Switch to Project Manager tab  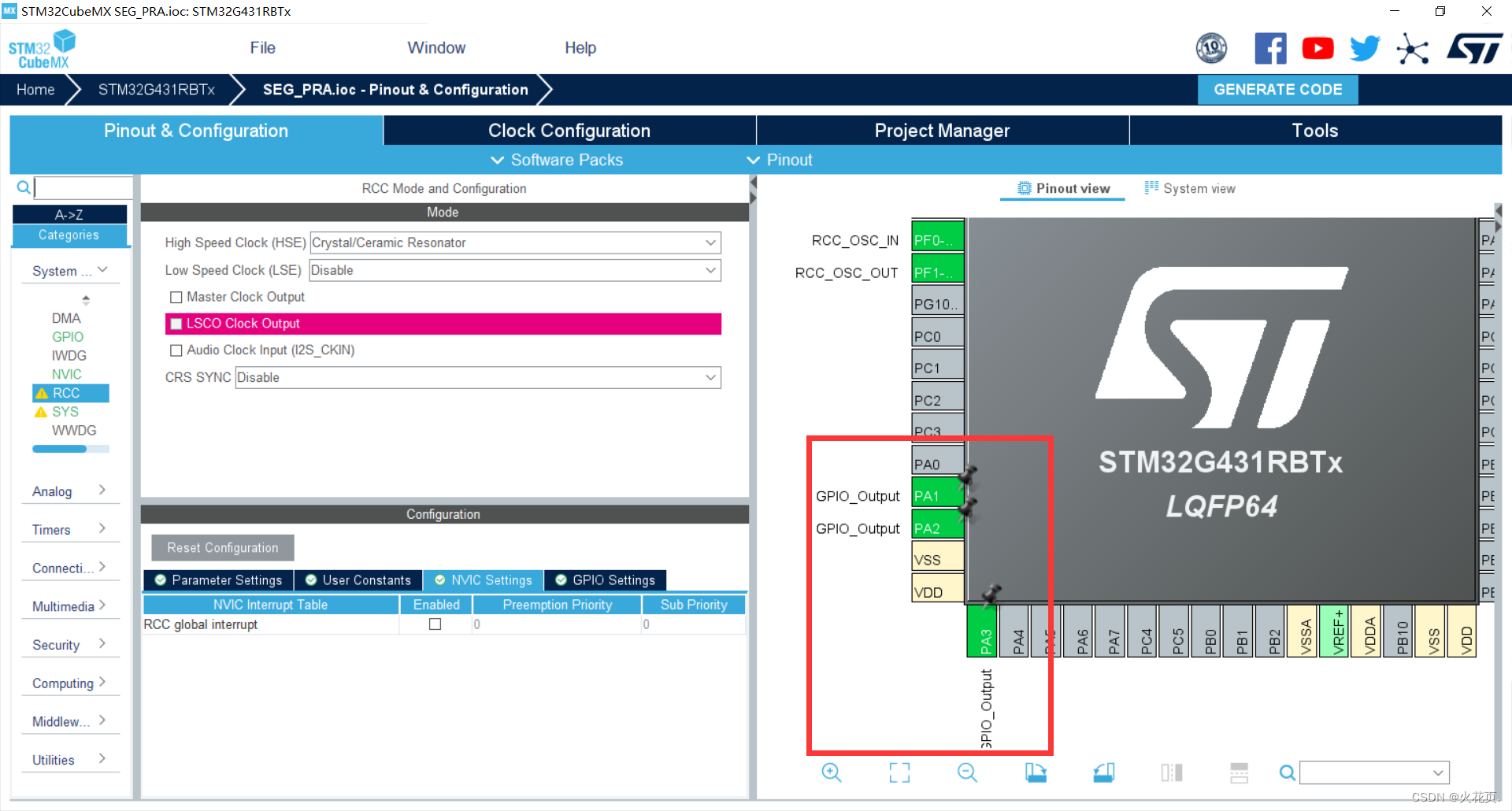[x=943, y=131]
